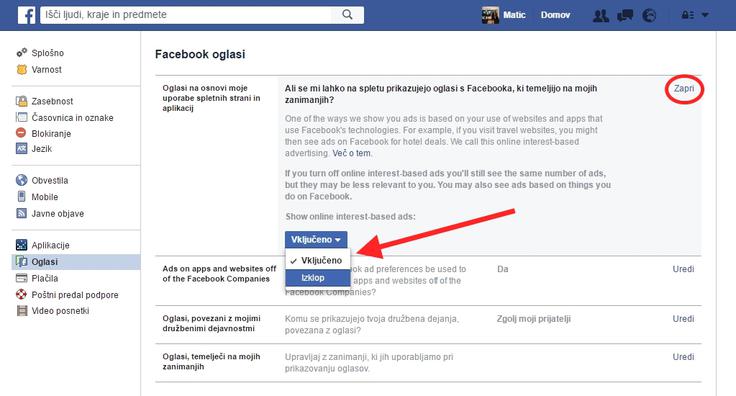This screenshot has height=396, width=736.
Task: Click 'Oglasi, temelječi na mojih zanimanjih' title
Action: coord(211,361)
